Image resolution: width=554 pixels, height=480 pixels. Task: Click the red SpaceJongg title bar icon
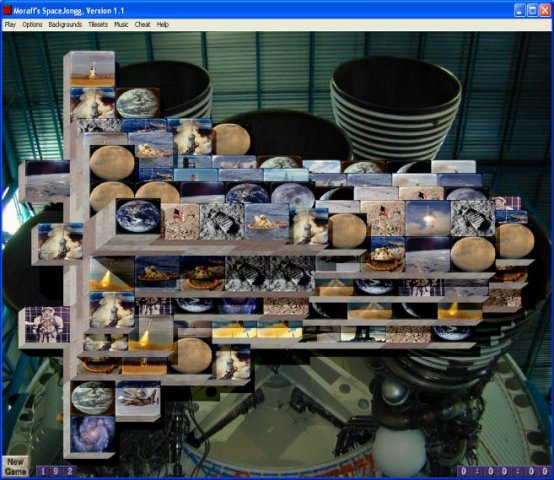point(7,11)
